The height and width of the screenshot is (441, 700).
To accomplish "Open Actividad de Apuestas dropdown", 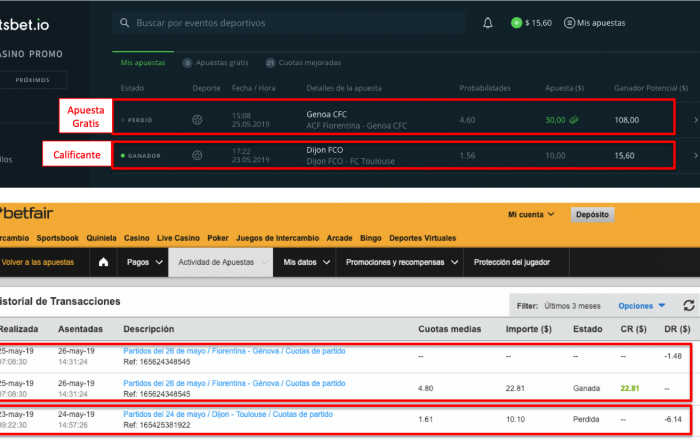I will [x=221, y=262].
